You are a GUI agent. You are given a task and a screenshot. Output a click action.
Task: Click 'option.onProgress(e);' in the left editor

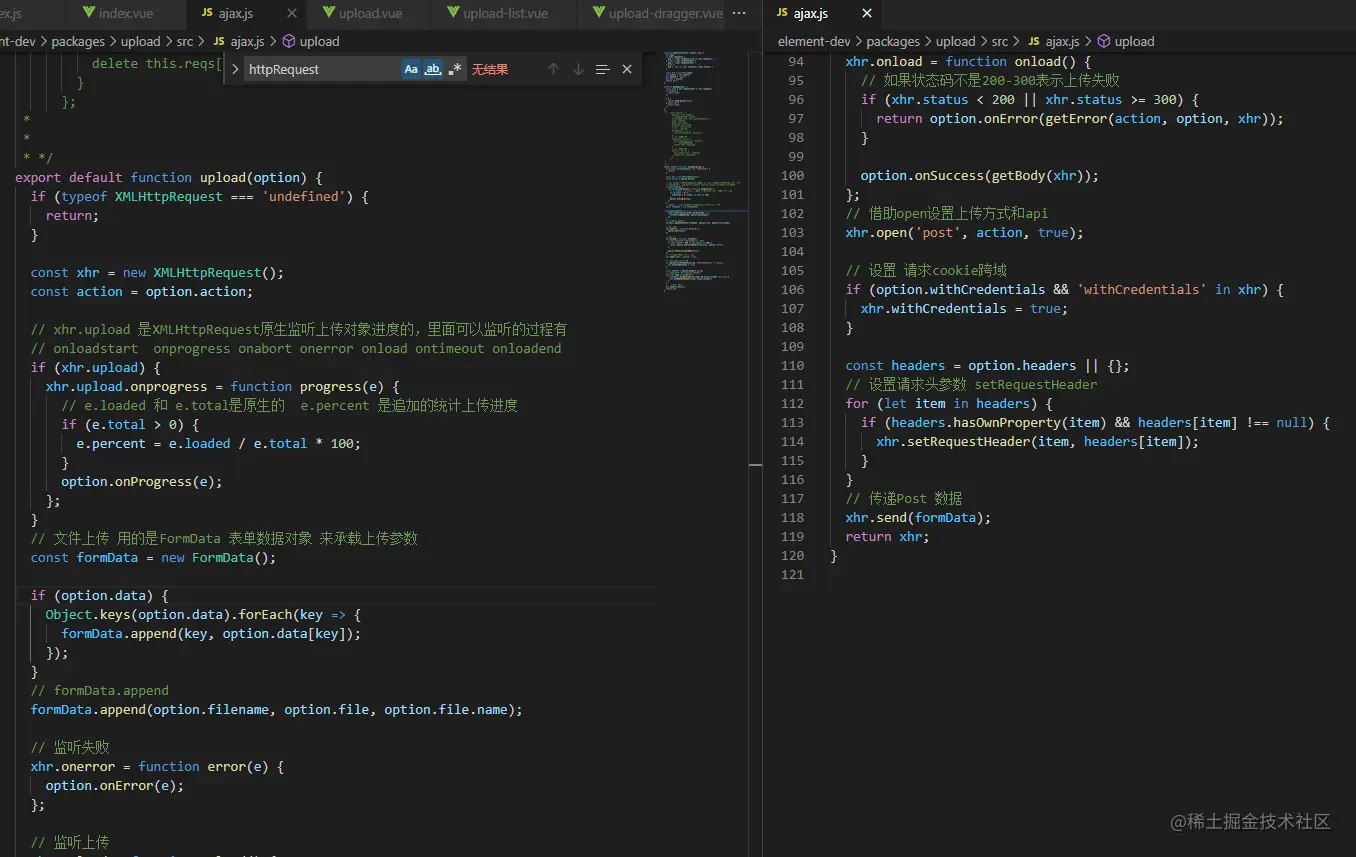(141, 481)
